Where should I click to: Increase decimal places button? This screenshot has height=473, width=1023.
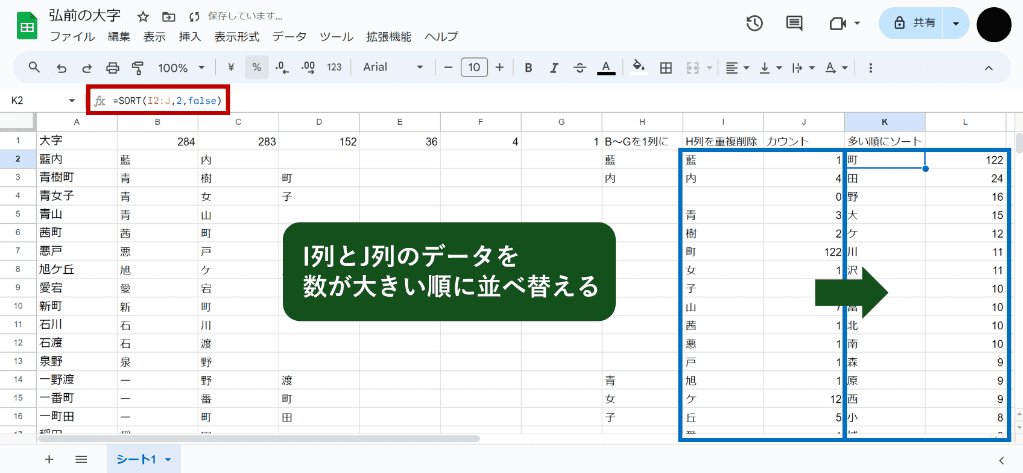(308, 67)
